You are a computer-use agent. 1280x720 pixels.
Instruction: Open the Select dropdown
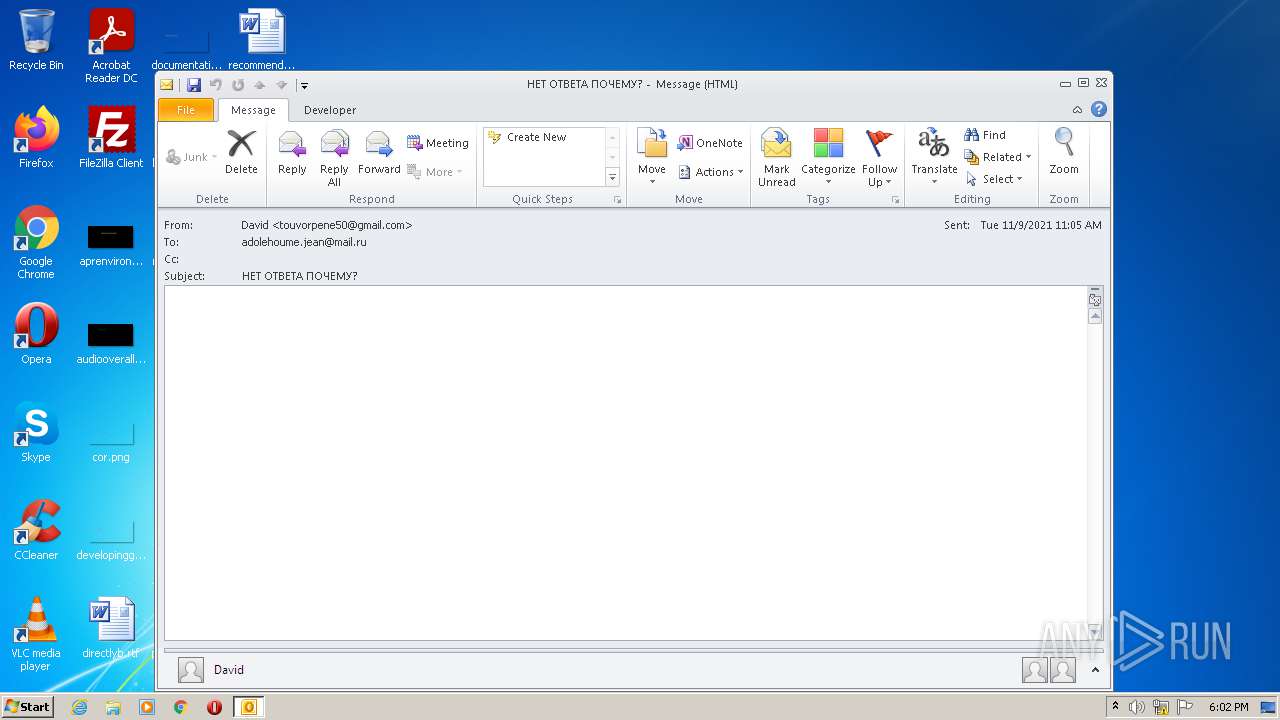pos(994,179)
